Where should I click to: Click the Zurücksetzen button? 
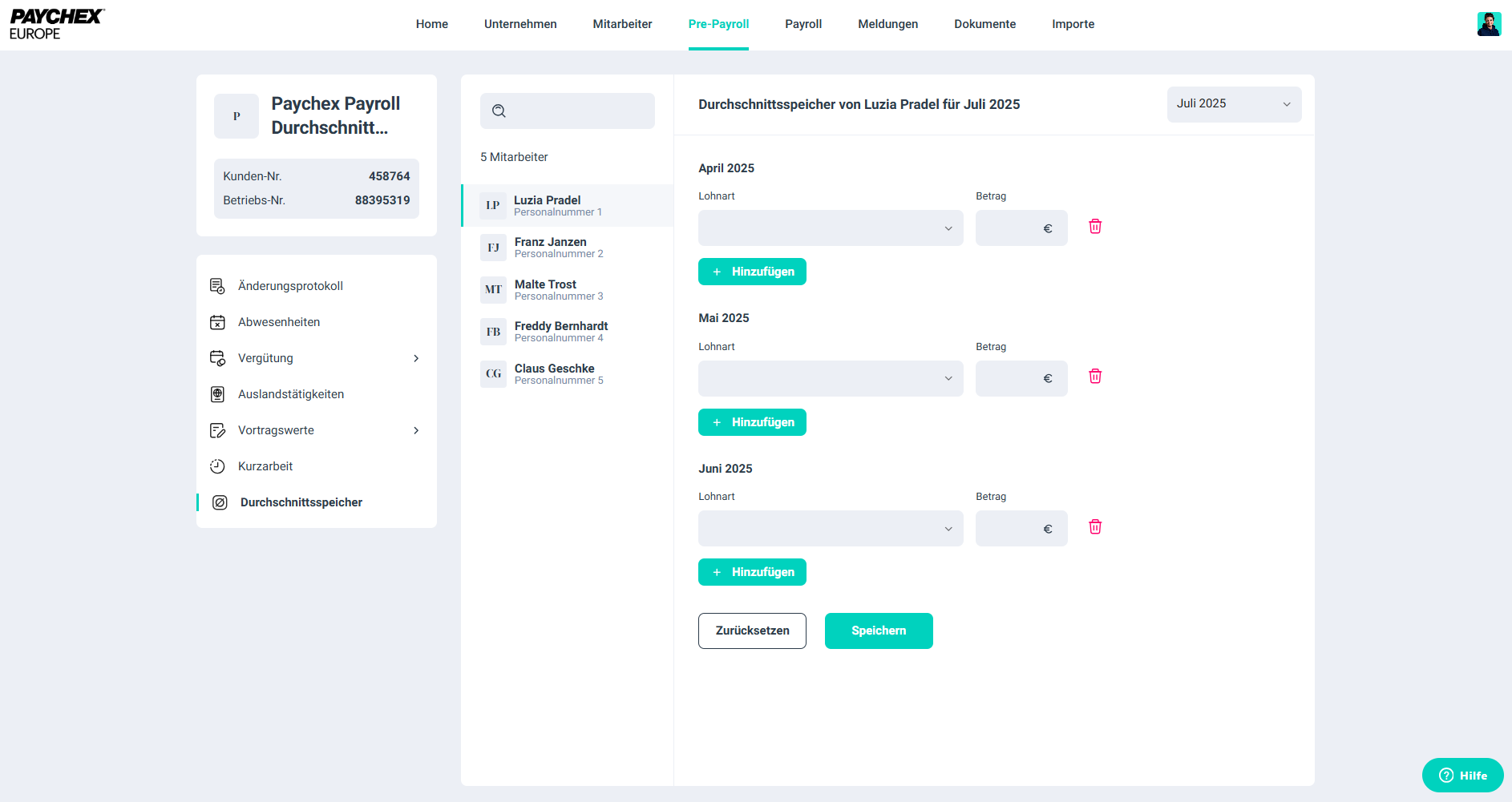point(752,631)
